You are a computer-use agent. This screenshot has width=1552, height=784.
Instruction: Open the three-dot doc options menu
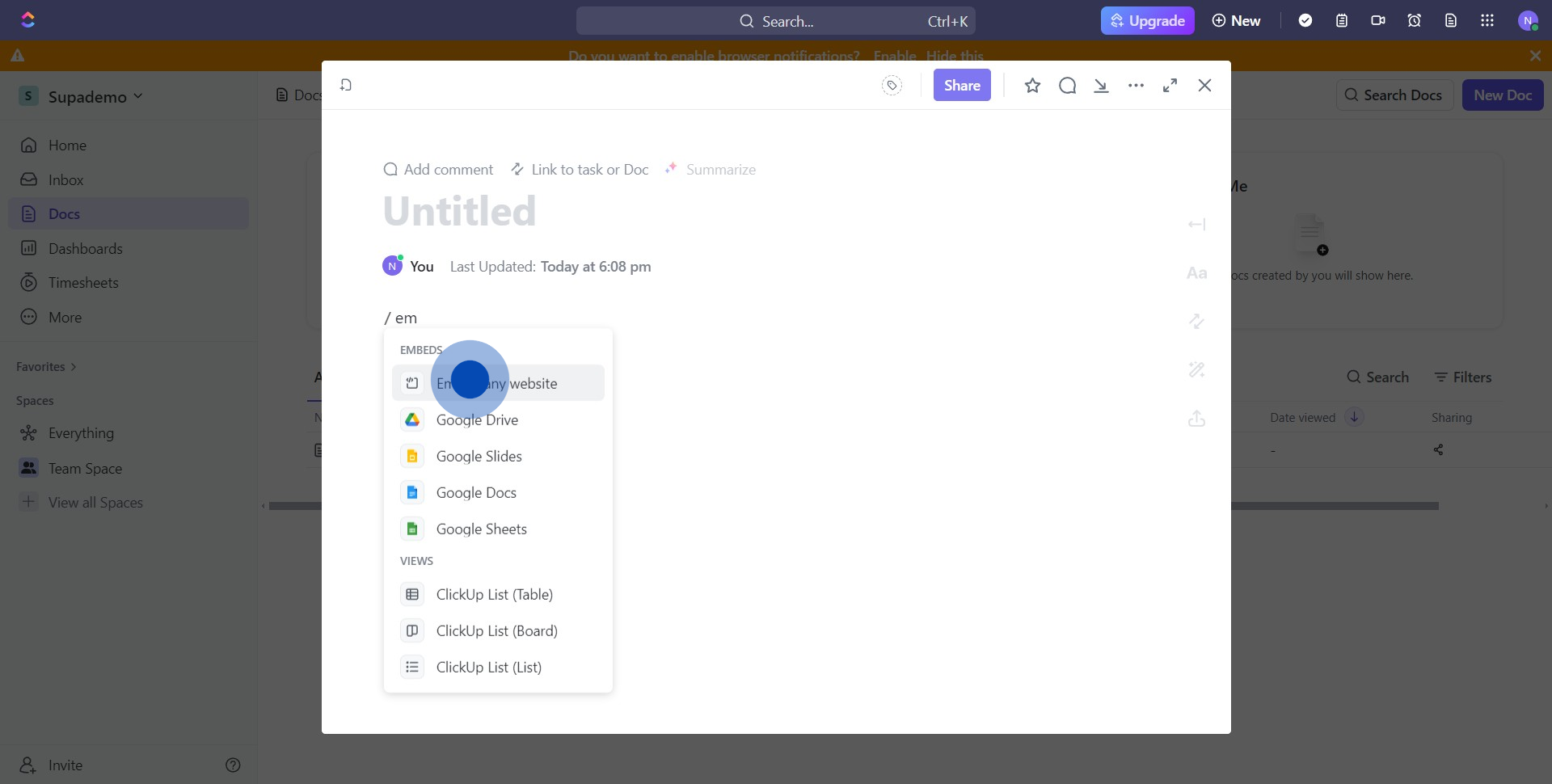tap(1136, 85)
